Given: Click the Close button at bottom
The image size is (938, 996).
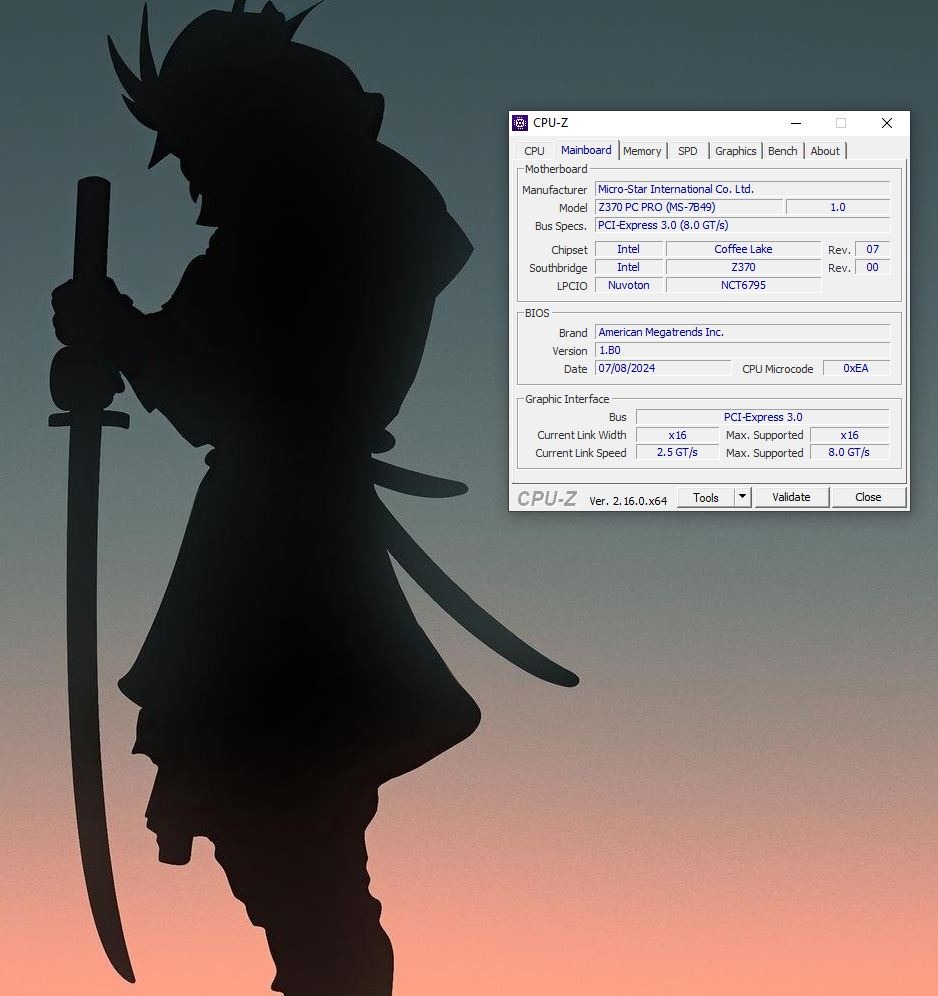Looking at the screenshot, I should coord(868,497).
